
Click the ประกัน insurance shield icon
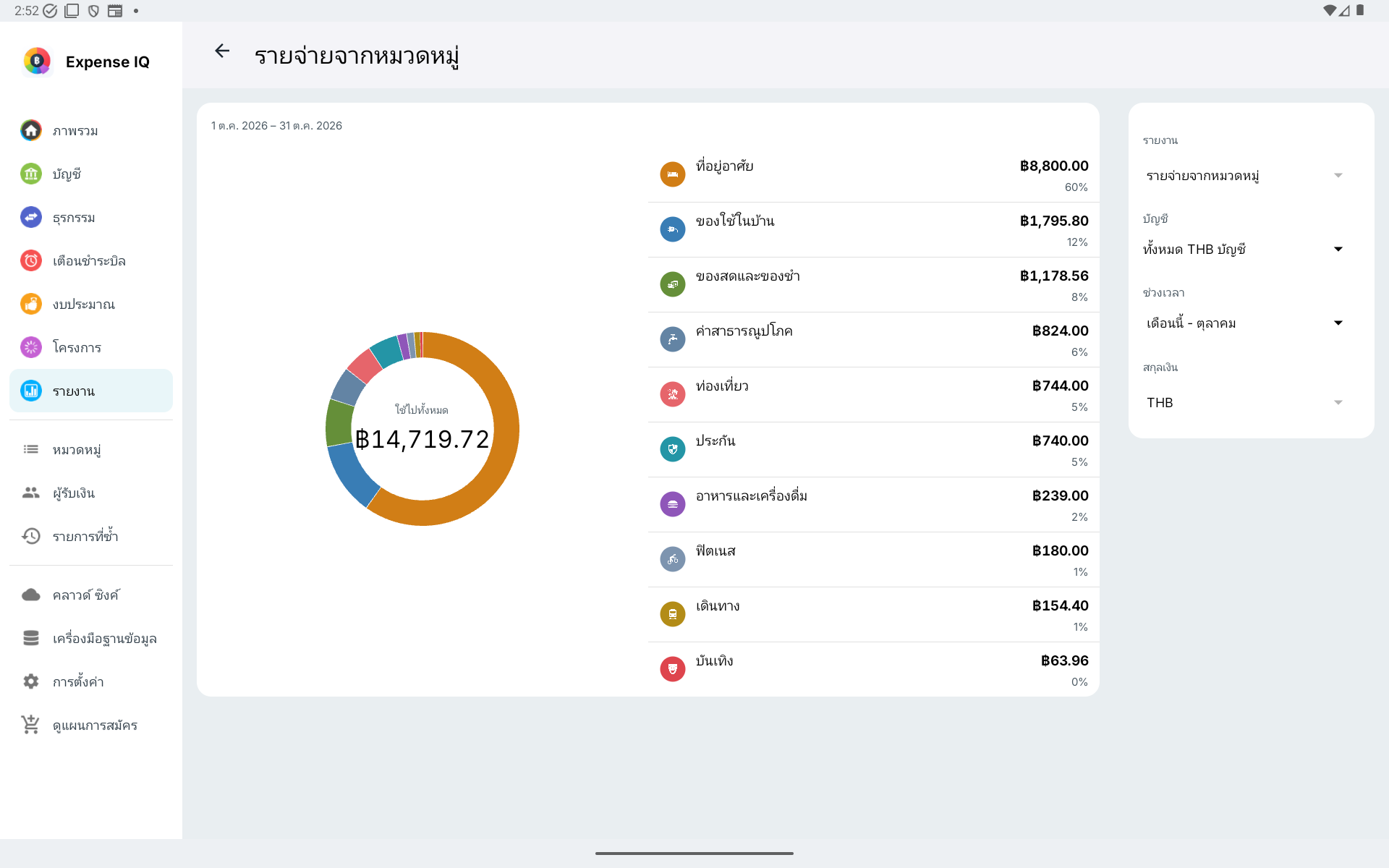point(673,449)
